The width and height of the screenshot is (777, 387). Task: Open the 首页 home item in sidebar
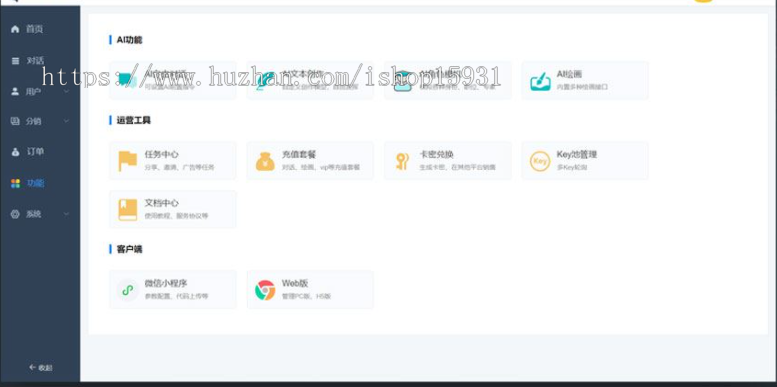(27, 29)
